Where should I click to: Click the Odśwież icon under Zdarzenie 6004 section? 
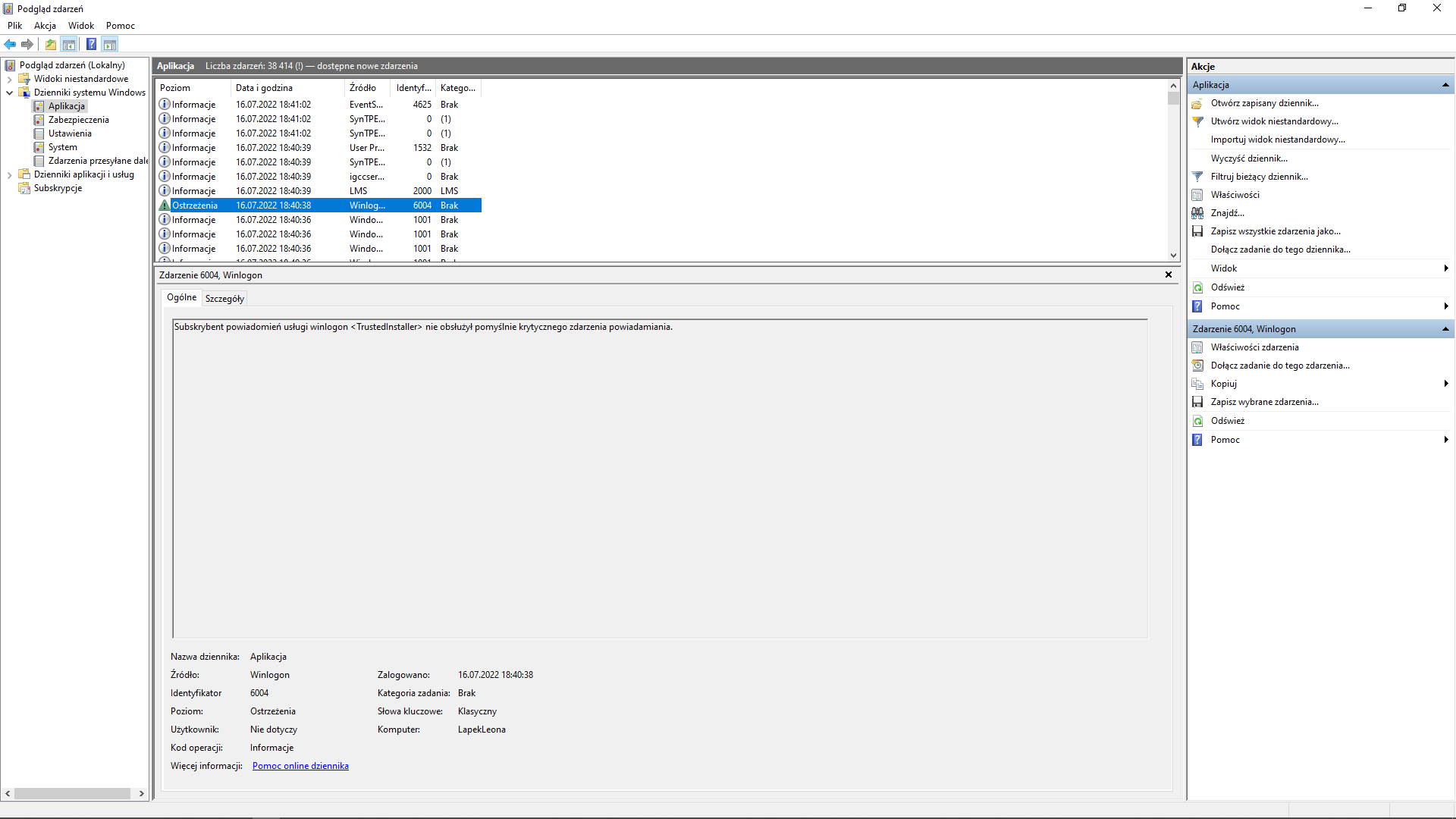1197,421
